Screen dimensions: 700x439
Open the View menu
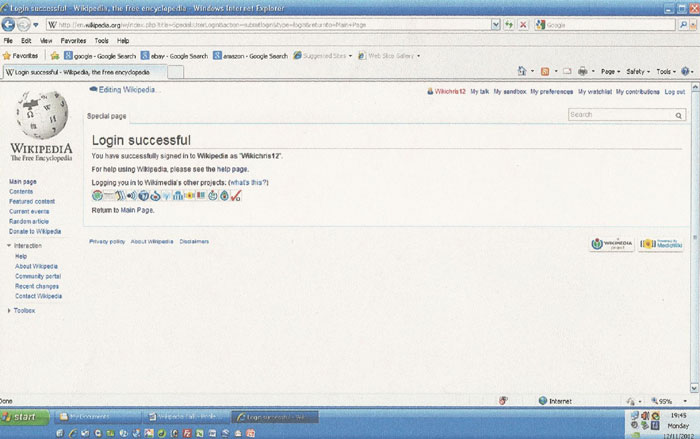coord(46,41)
